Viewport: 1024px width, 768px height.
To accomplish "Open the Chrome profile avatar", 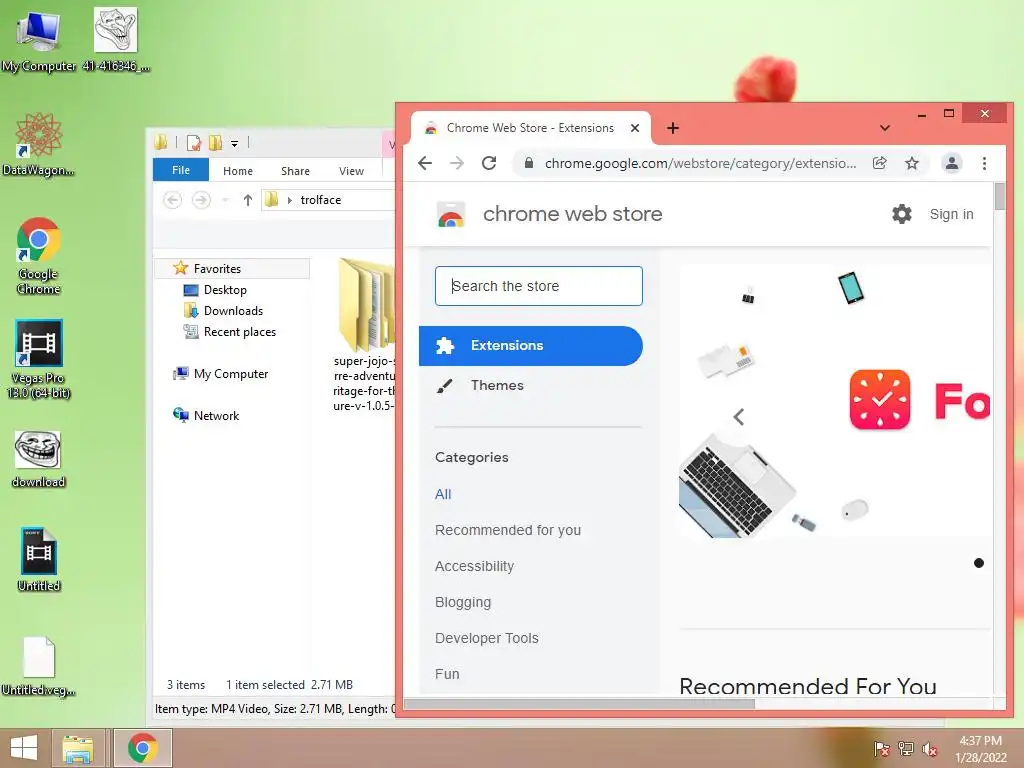I will pos(952,163).
